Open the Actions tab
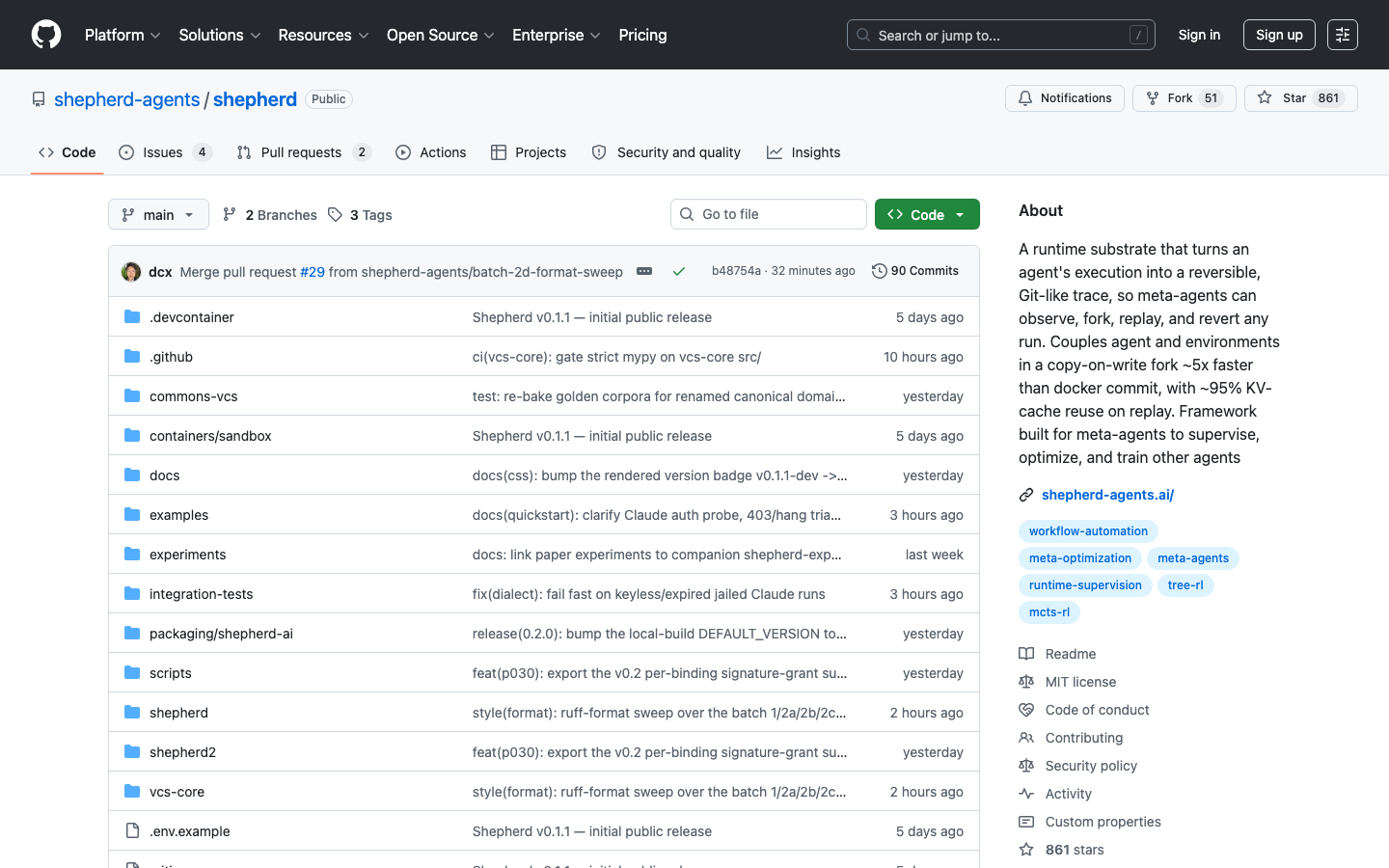The image size is (1389, 868). [431, 152]
